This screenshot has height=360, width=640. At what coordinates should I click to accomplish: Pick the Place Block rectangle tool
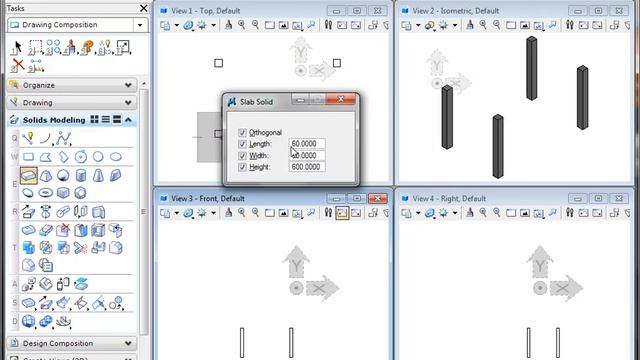click(28, 157)
